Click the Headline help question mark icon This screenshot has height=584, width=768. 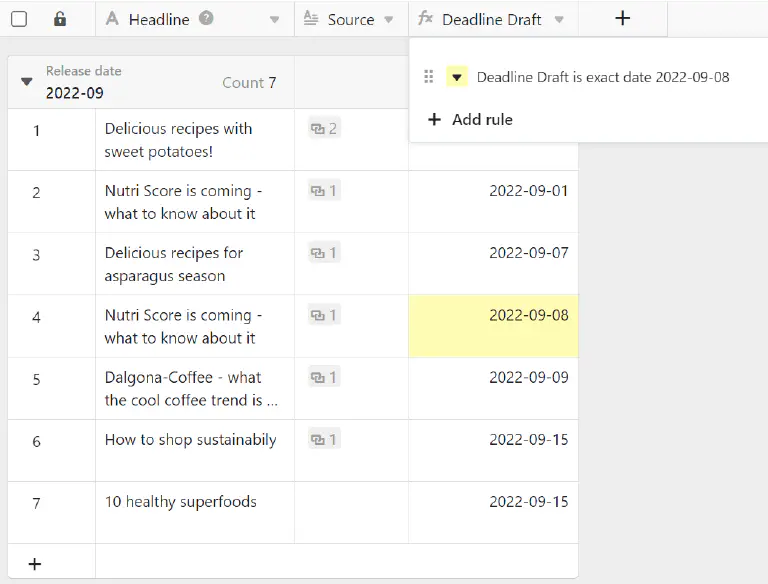pyautogui.click(x=206, y=18)
